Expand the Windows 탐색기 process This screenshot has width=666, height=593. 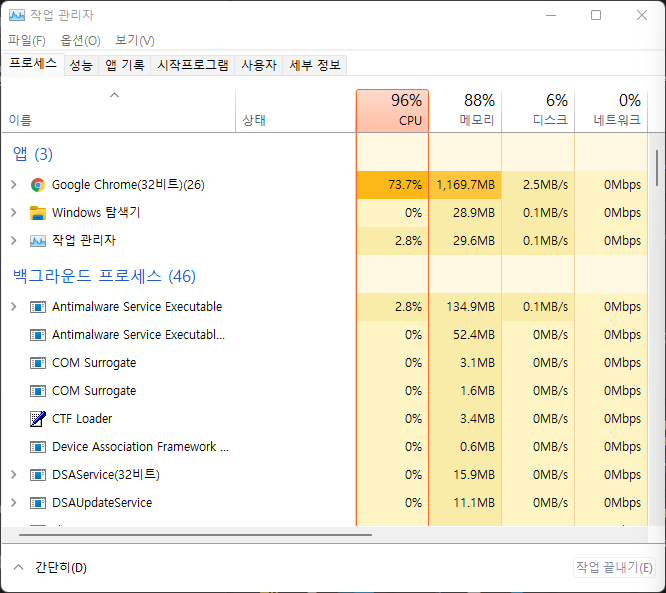[14, 213]
